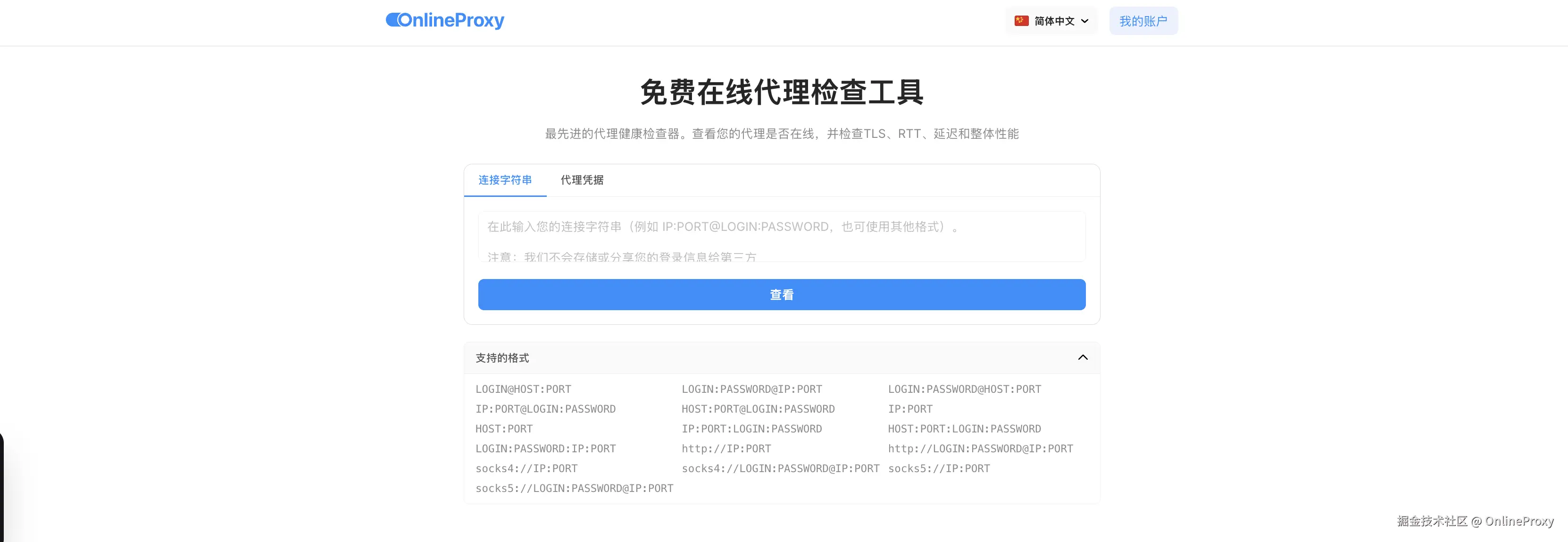This screenshot has height=542, width=1568.
Task: Click the http://IP:PORT format text
Action: [726, 449]
